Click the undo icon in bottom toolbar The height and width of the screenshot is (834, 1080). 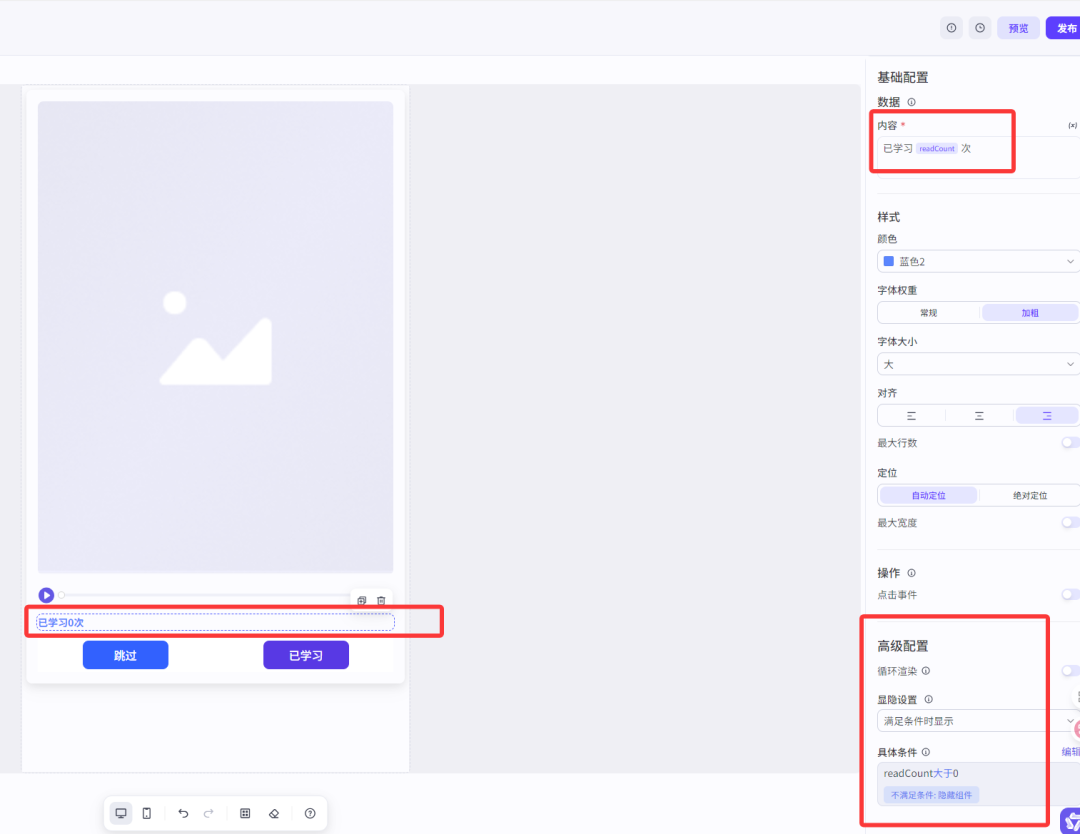click(x=183, y=813)
